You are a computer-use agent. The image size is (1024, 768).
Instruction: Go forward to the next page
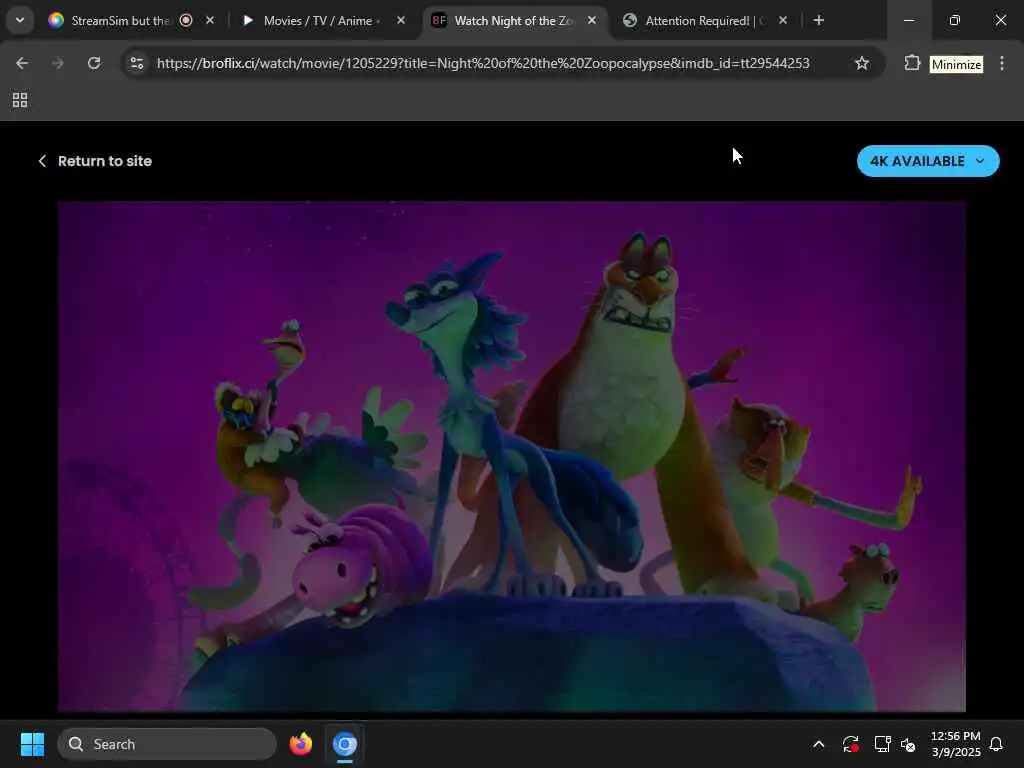pos(58,63)
